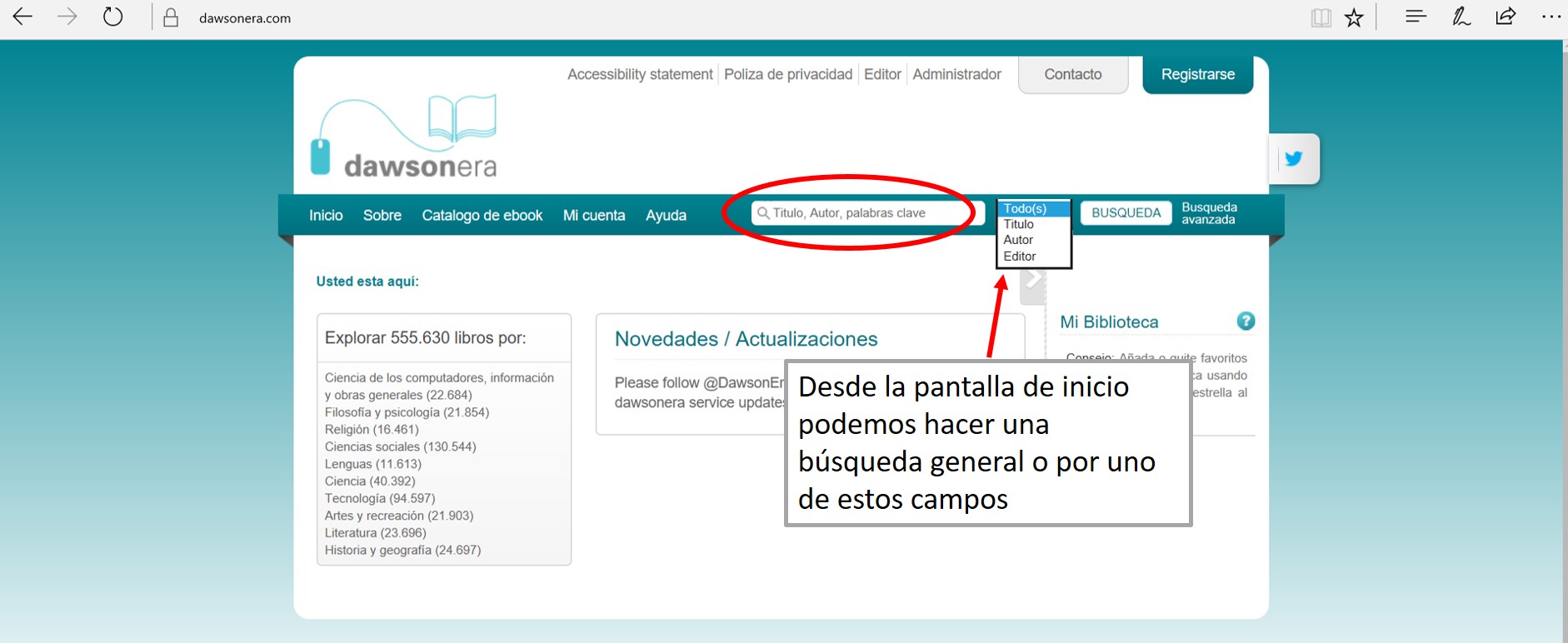Click the Registrarse button
The width and height of the screenshot is (1568, 643).
(x=1198, y=74)
